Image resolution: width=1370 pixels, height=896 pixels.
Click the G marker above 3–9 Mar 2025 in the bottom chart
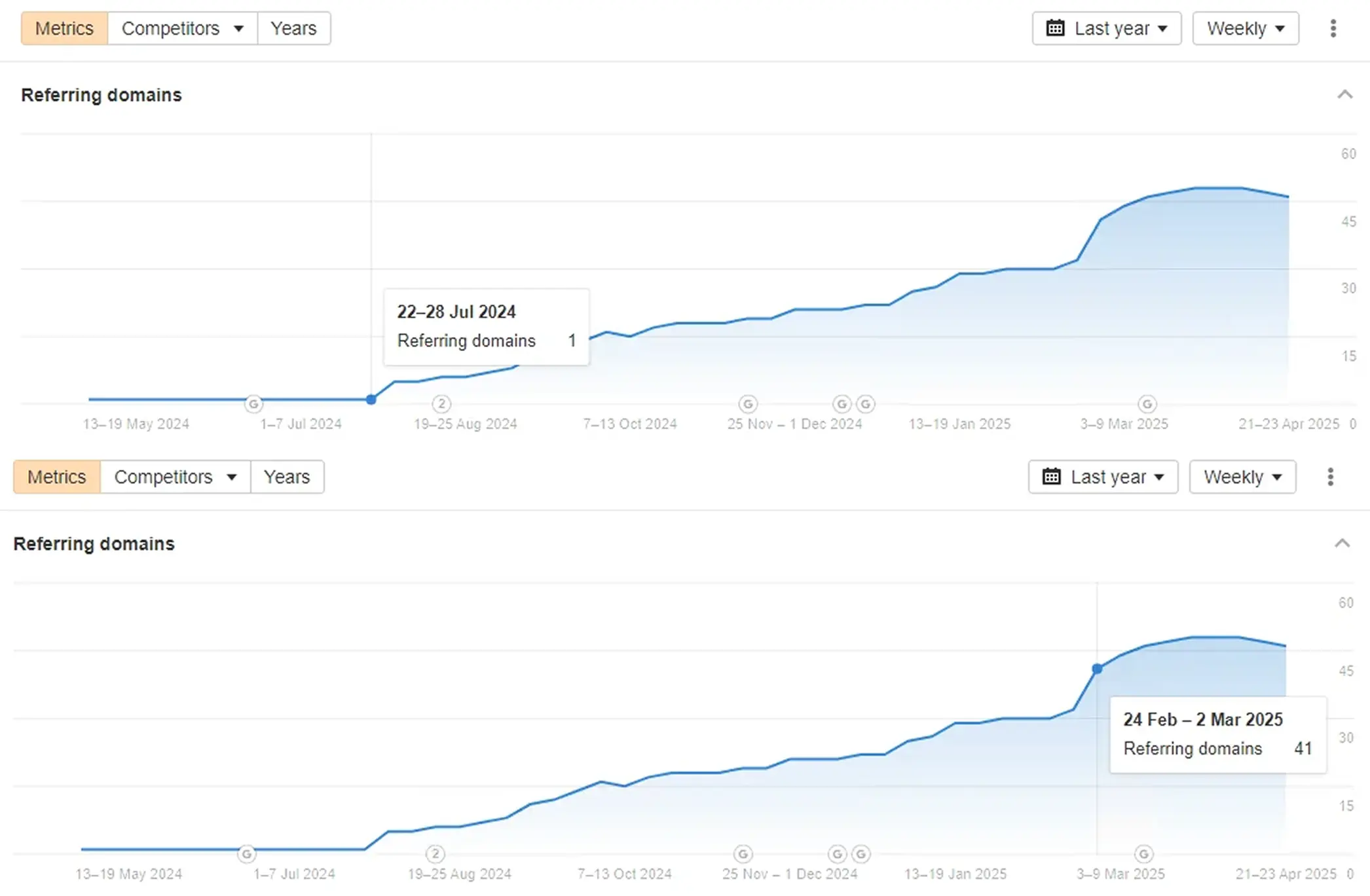tap(1143, 854)
